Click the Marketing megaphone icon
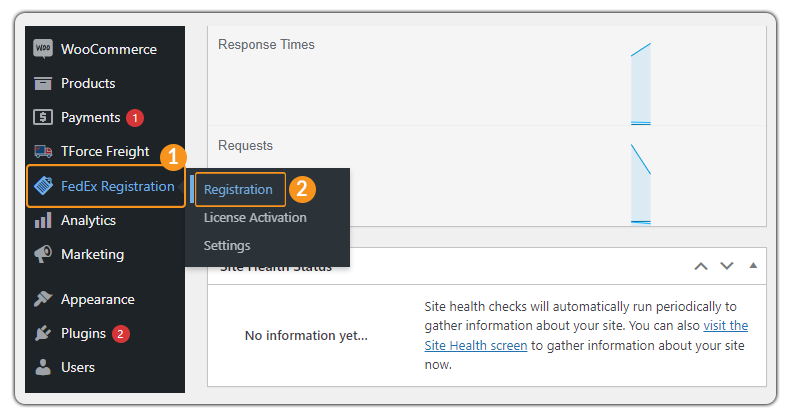 coord(43,254)
